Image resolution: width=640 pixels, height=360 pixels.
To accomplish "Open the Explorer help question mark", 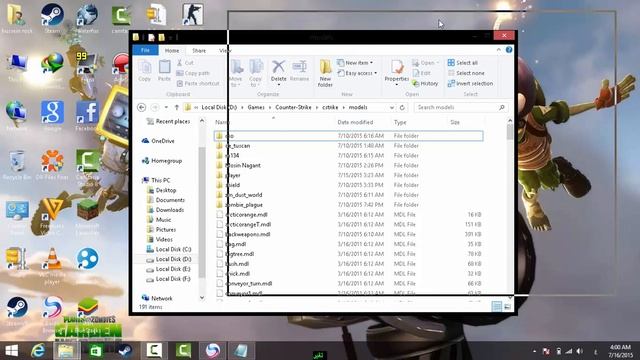I will click(509, 50).
